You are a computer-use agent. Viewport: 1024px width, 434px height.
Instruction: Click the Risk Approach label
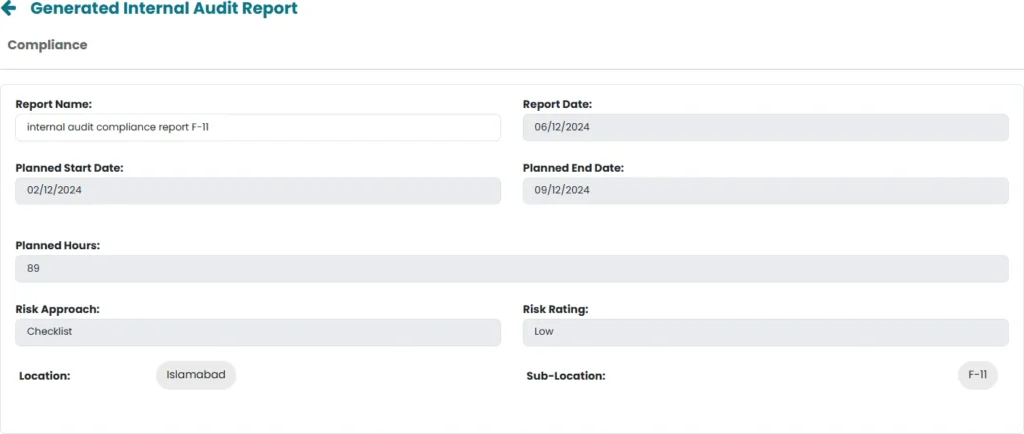click(57, 309)
